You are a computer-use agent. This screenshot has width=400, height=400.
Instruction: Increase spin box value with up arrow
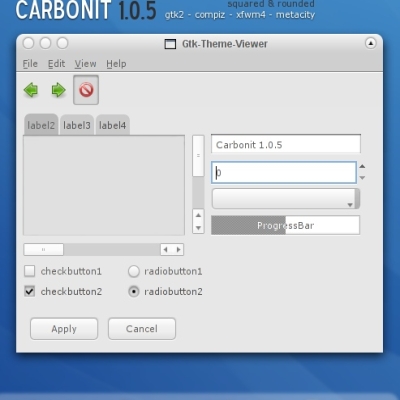tap(362, 166)
